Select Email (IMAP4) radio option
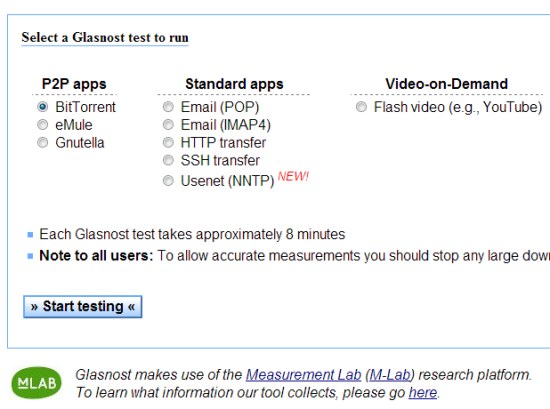This screenshot has width=550, height=409. [x=168, y=125]
